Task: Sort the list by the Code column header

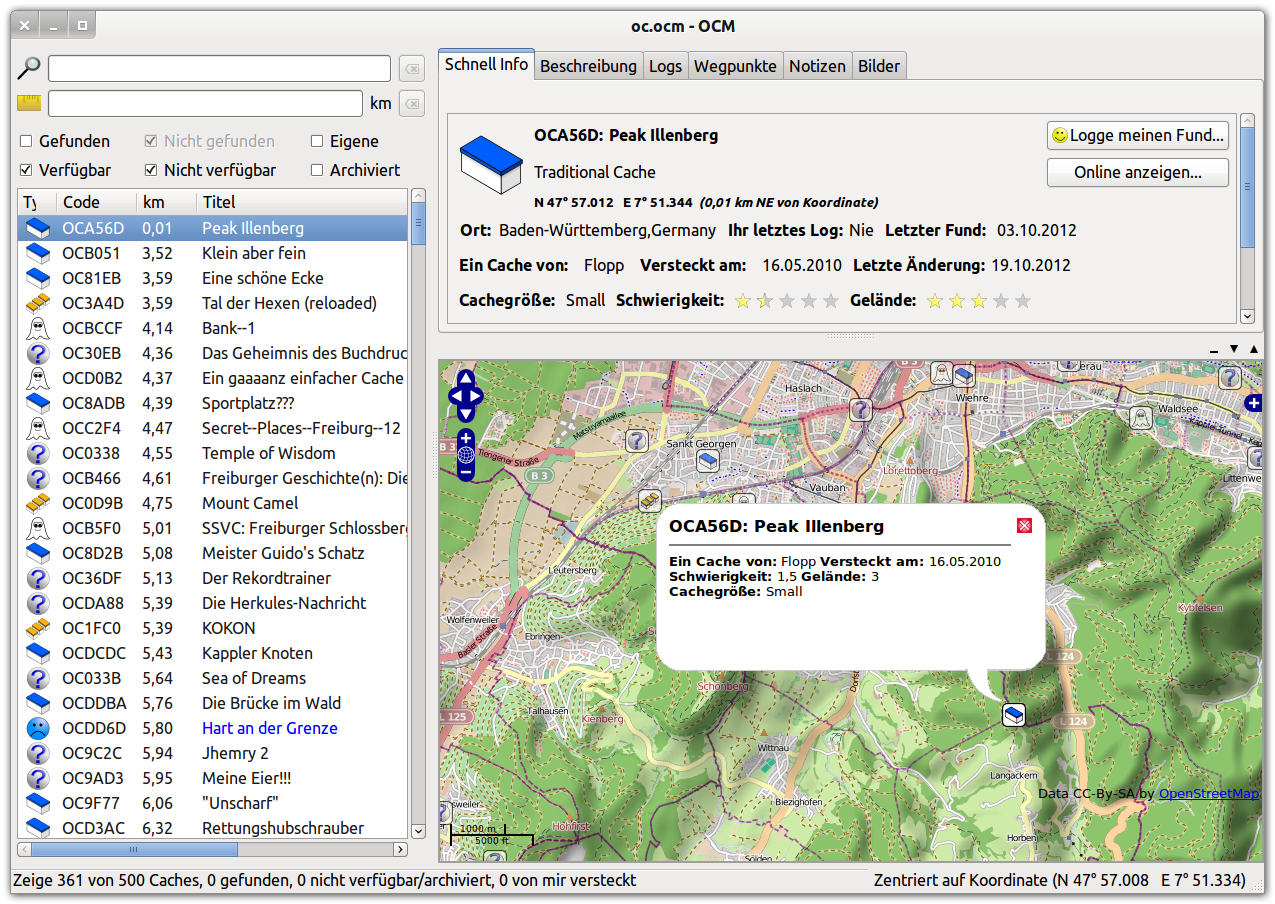Action: (96, 202)
